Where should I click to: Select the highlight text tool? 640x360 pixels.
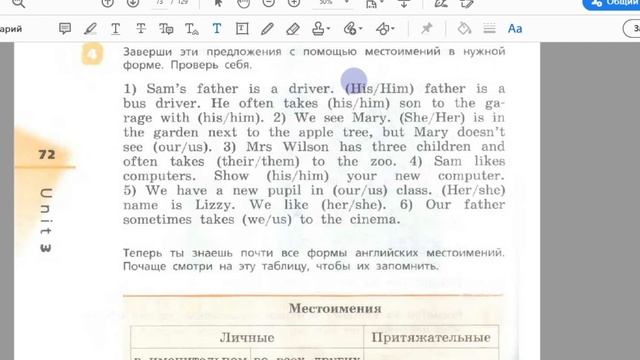click(90, 29)
